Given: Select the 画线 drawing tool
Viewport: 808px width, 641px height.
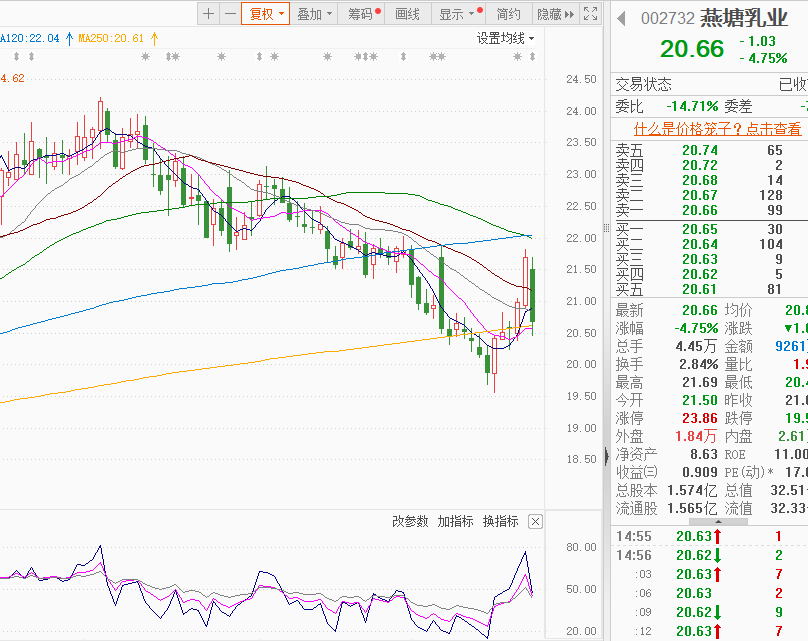Looking at the screenshot, I should pos(407,14).
